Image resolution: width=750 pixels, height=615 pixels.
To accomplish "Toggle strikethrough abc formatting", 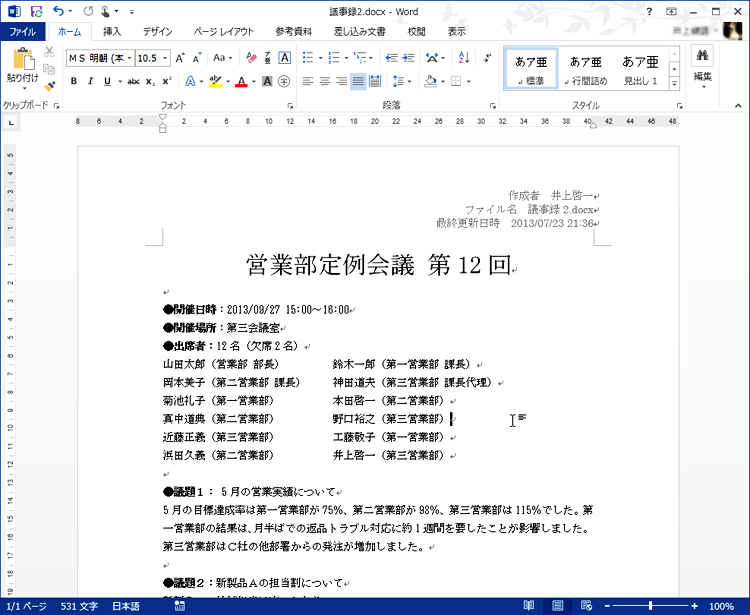I will [133, 81].
